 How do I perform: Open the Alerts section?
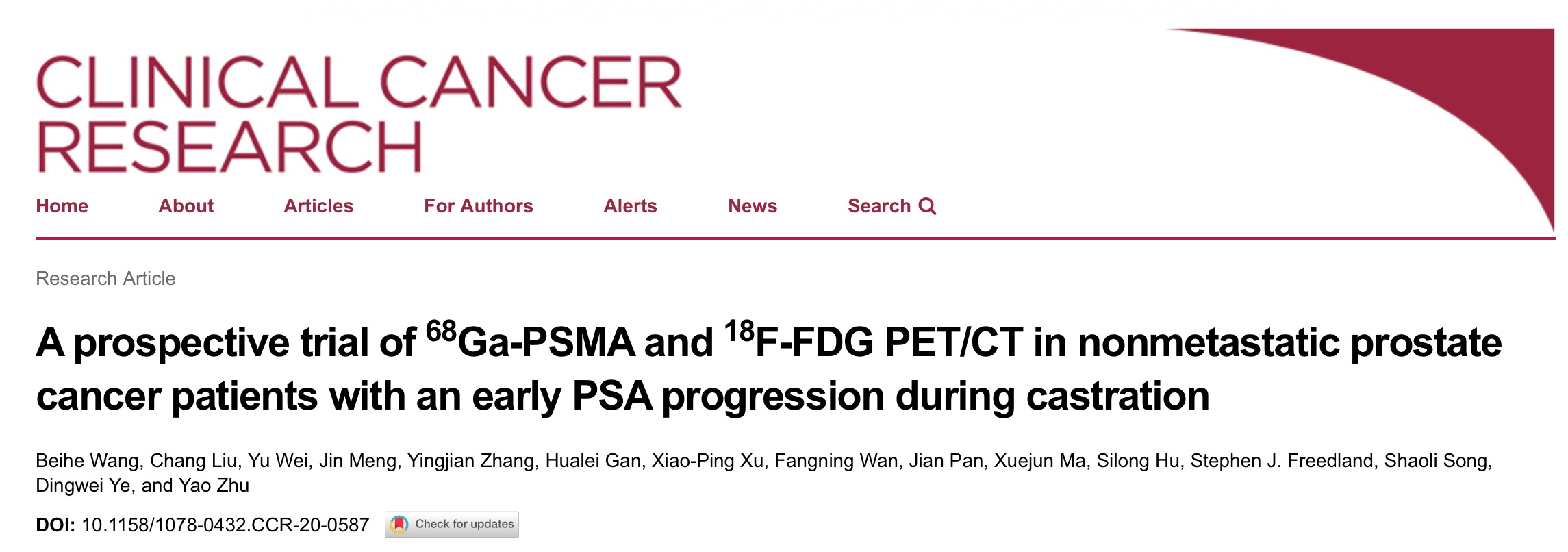click(630, 206)
